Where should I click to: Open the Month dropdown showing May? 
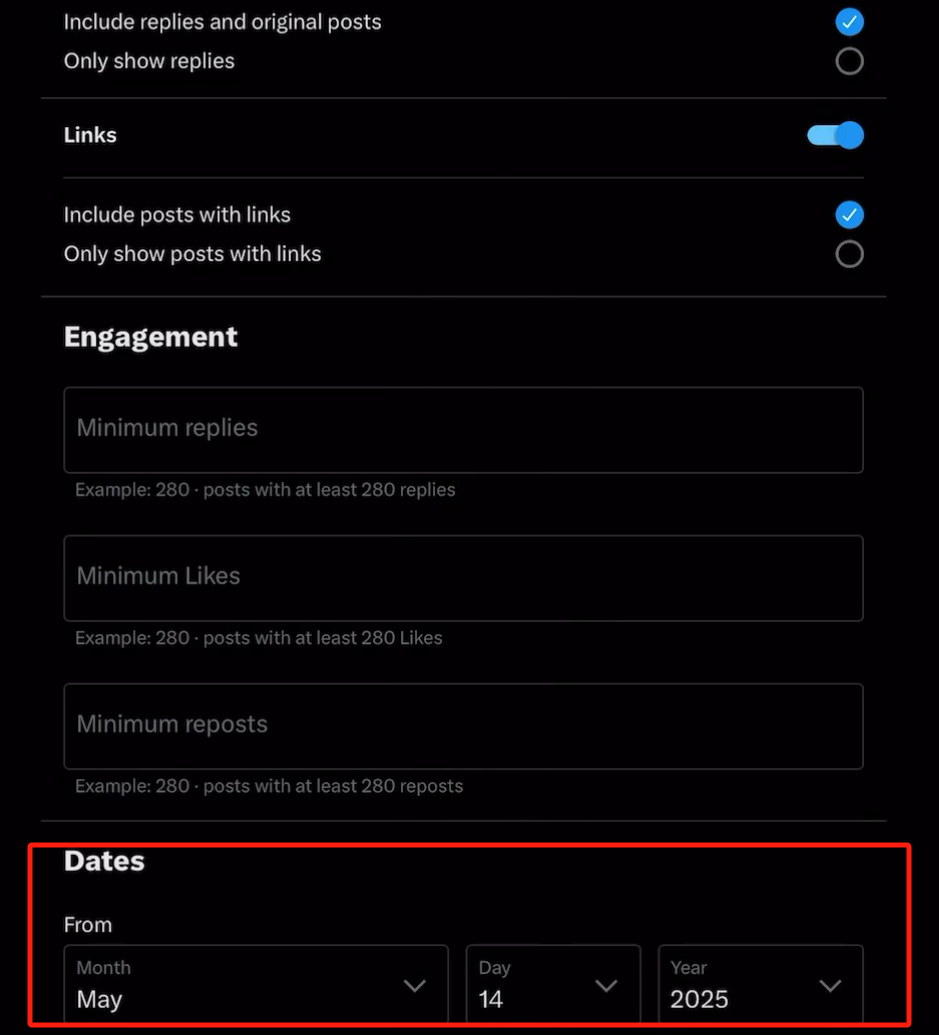click(255, 986)
